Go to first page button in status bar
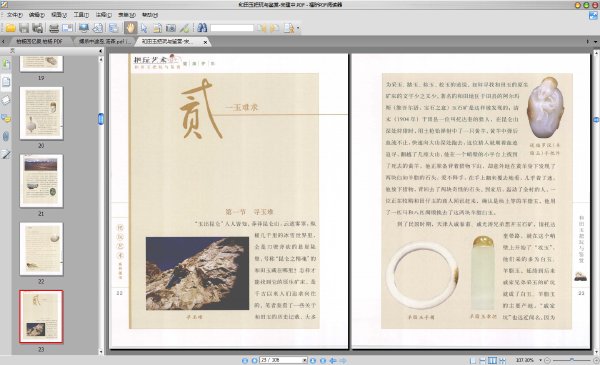The width and height of the screenshot is (600, 365). (x=245, y=360)
